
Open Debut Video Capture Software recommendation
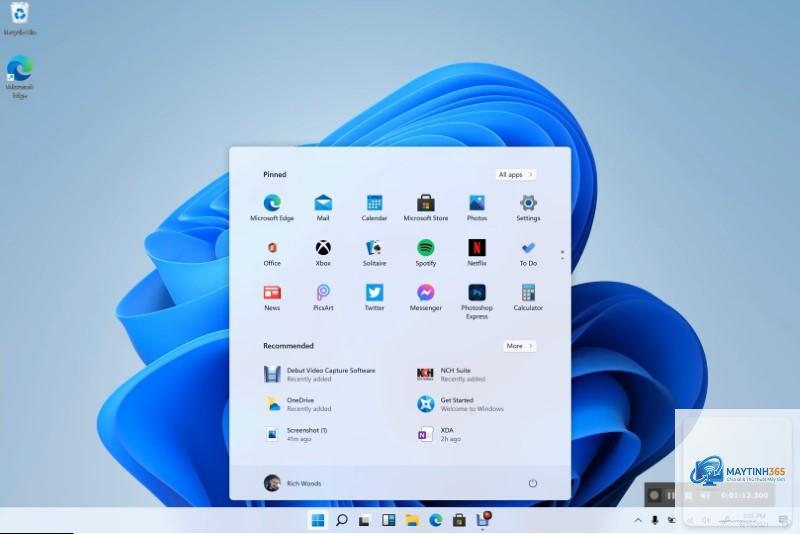320,374
